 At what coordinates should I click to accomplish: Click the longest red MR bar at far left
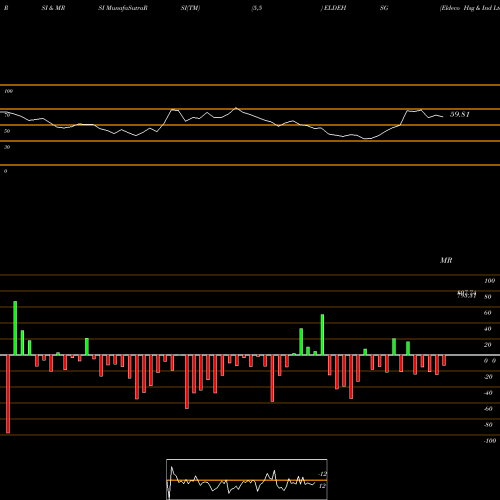pyautogui.click(x=8, y=394)
